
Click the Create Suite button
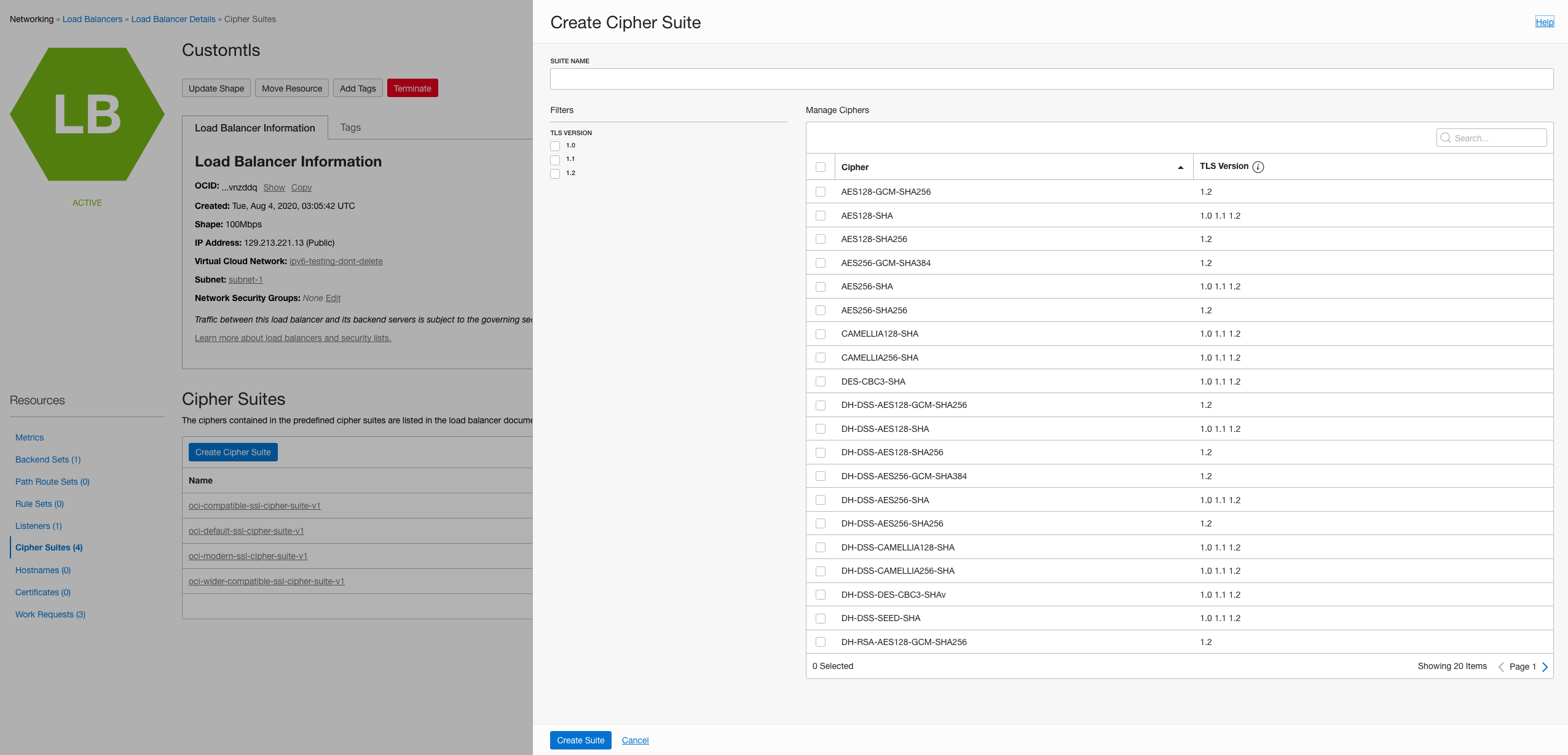click(x=580, y=740)
